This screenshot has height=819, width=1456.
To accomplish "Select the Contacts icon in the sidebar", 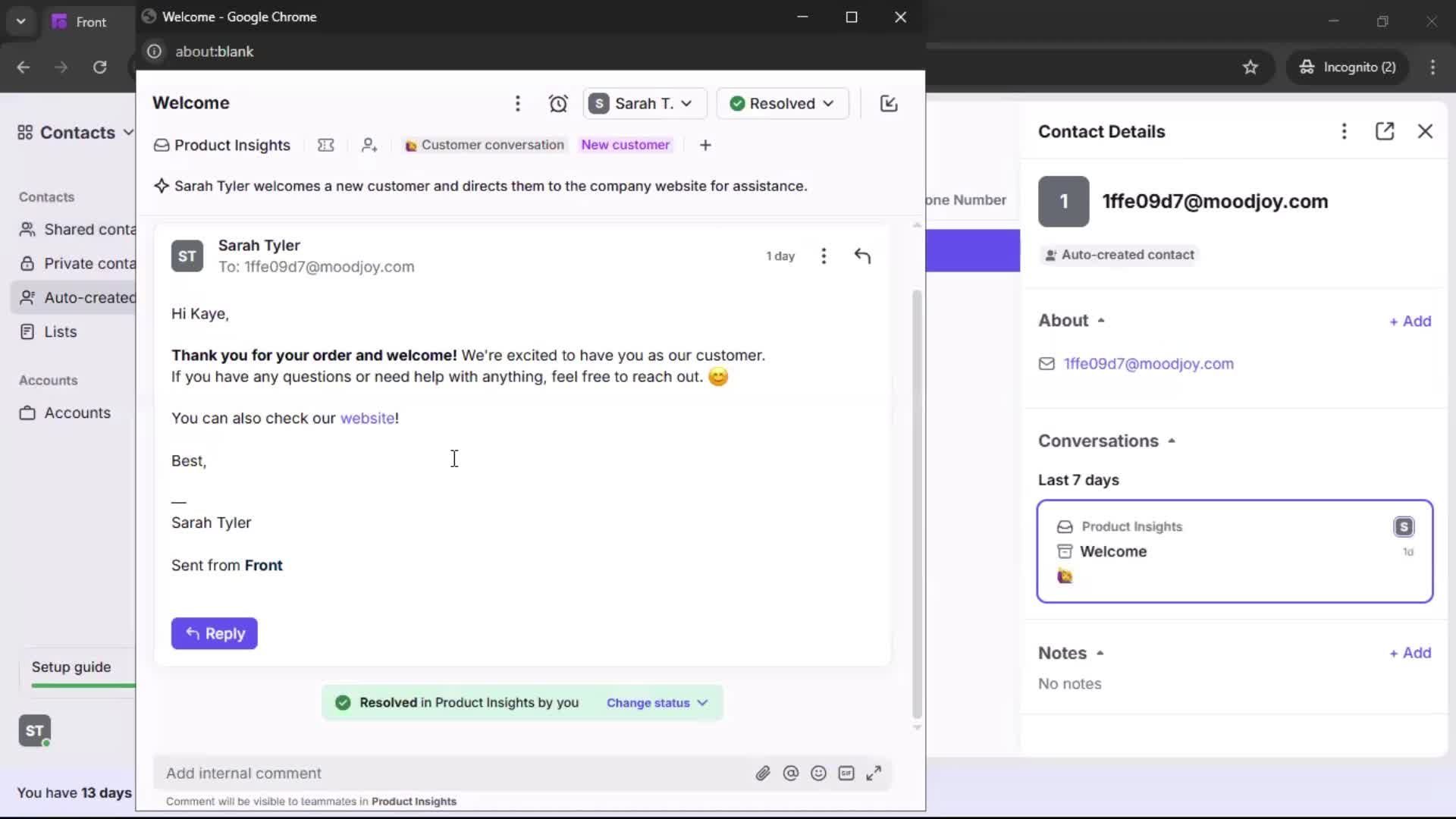I will [25, 131].
